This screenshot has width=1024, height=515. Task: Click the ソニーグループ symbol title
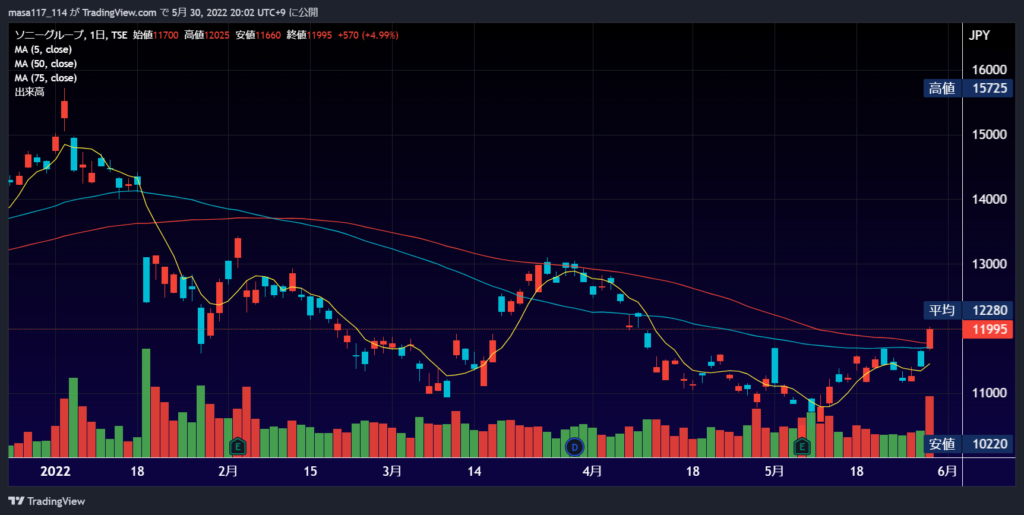[50, 35]
